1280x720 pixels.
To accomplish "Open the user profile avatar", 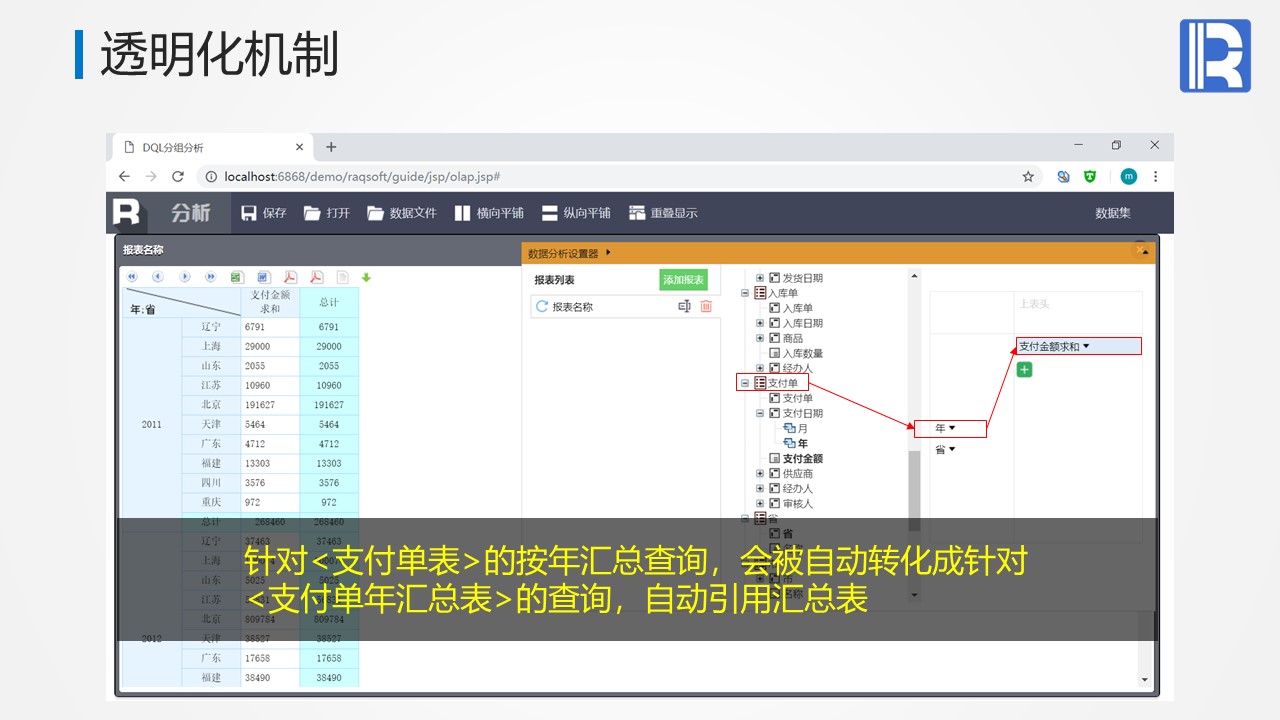I will (1129, 176).
